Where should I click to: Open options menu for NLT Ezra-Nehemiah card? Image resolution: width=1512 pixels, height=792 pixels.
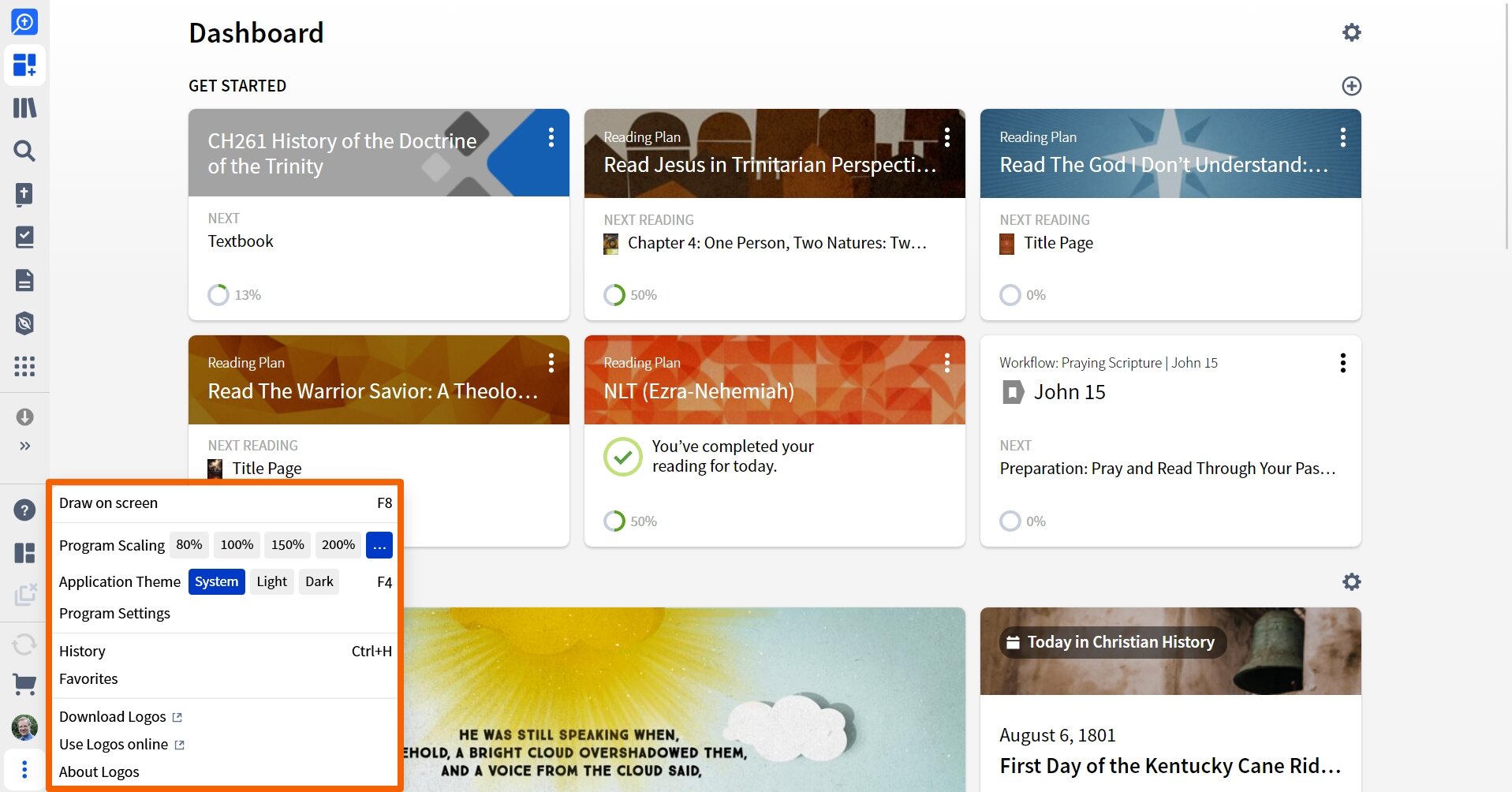[x=947, y=363]
